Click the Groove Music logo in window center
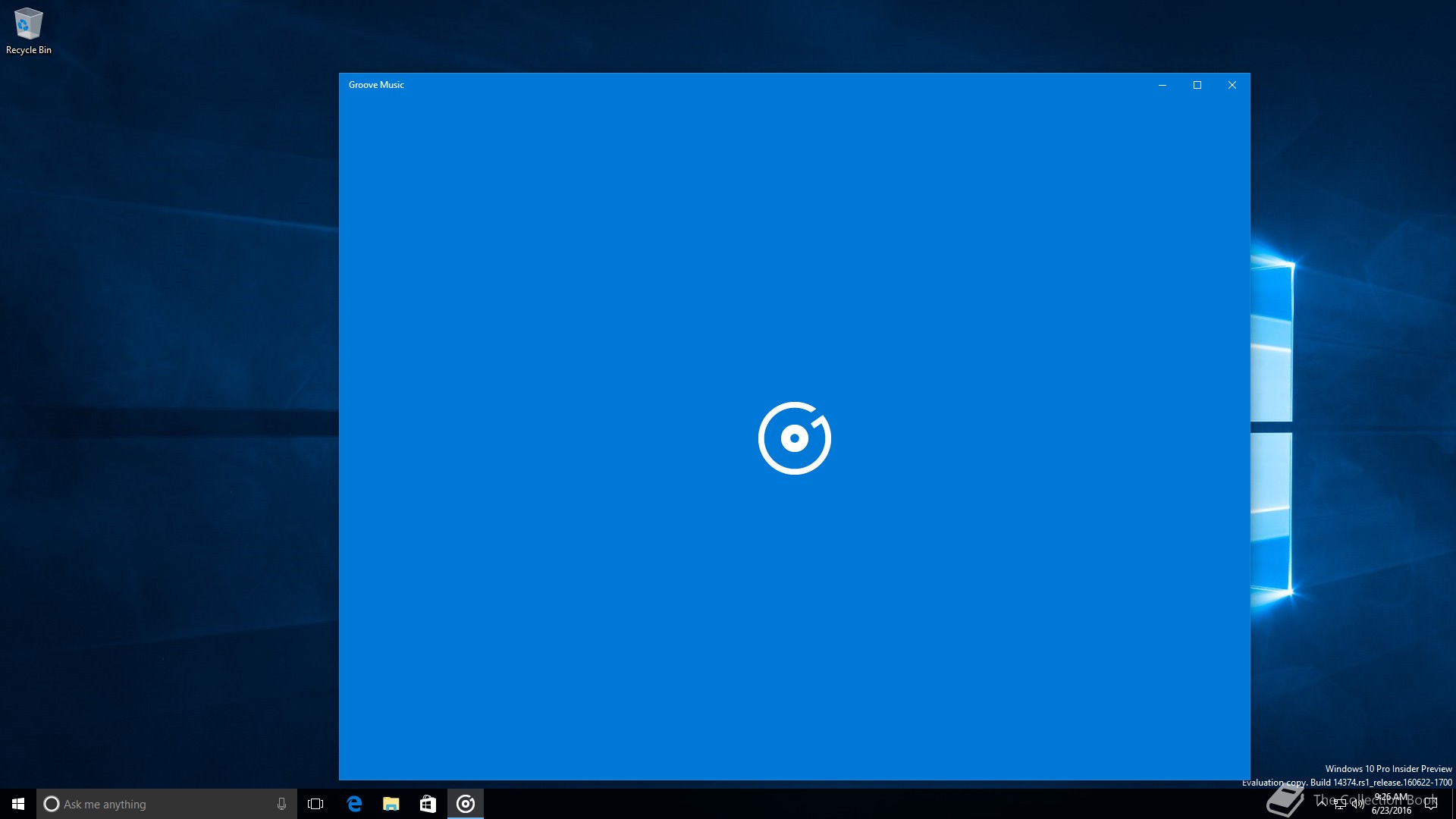 point(794,438)
